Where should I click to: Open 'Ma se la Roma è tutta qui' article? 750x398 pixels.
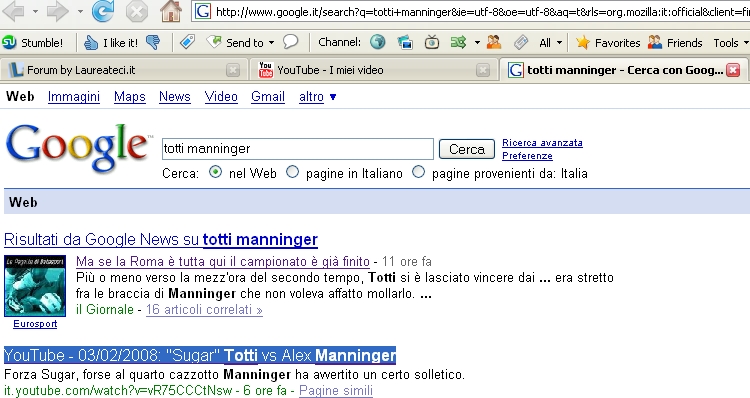[223, 262]
